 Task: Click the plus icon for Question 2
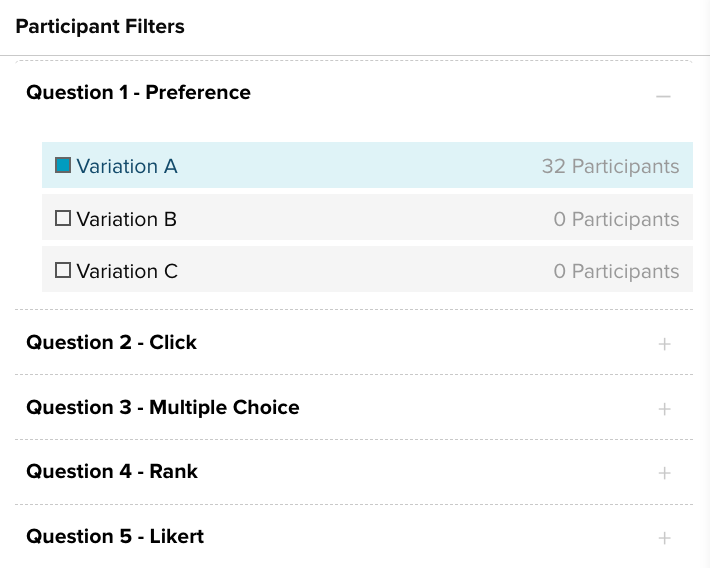[664, 344]
